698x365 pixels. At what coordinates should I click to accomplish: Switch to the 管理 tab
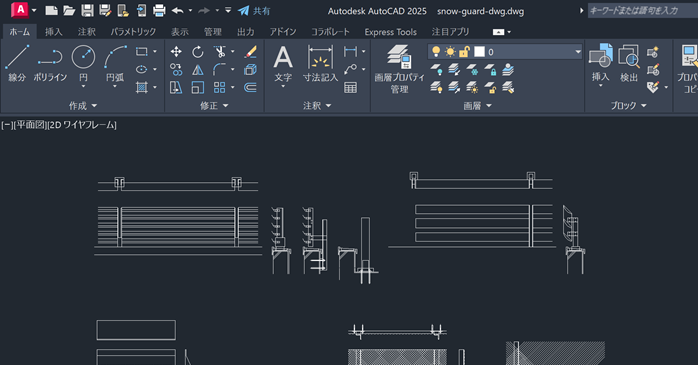click(212, 32)
